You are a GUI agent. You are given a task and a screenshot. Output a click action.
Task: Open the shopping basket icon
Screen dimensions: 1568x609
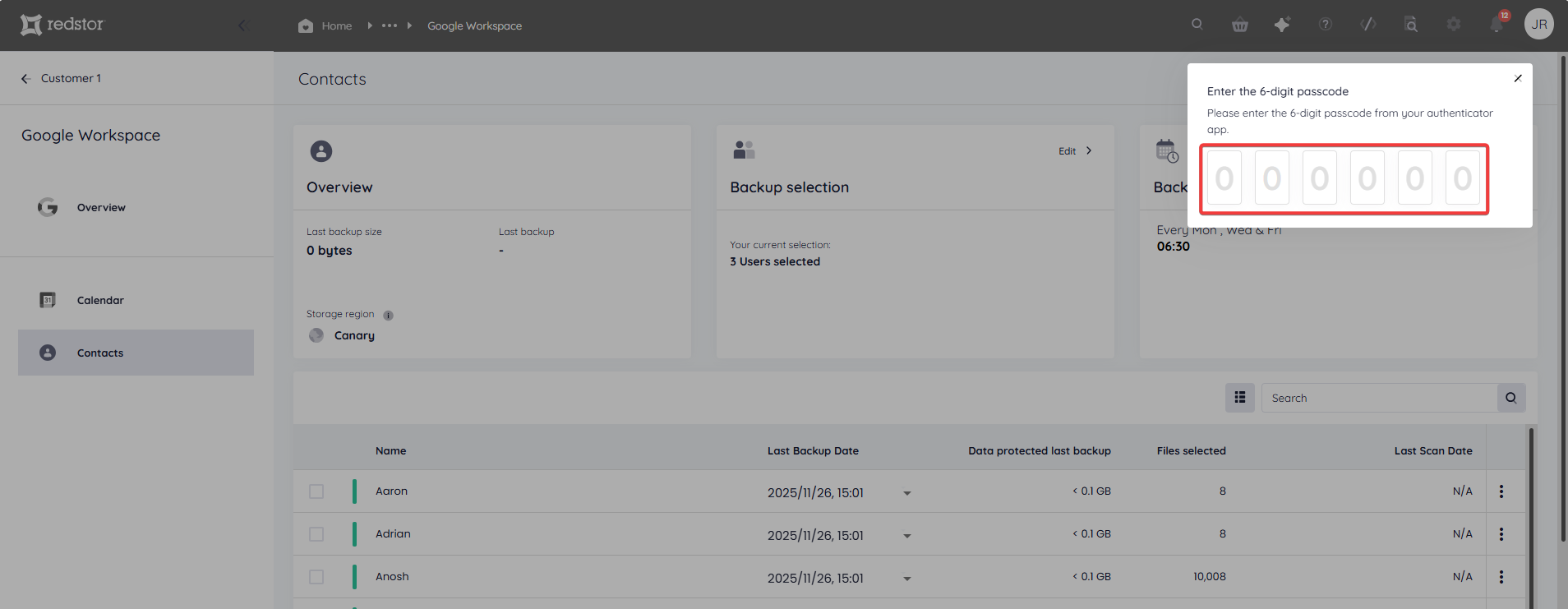pos(1240,25)
